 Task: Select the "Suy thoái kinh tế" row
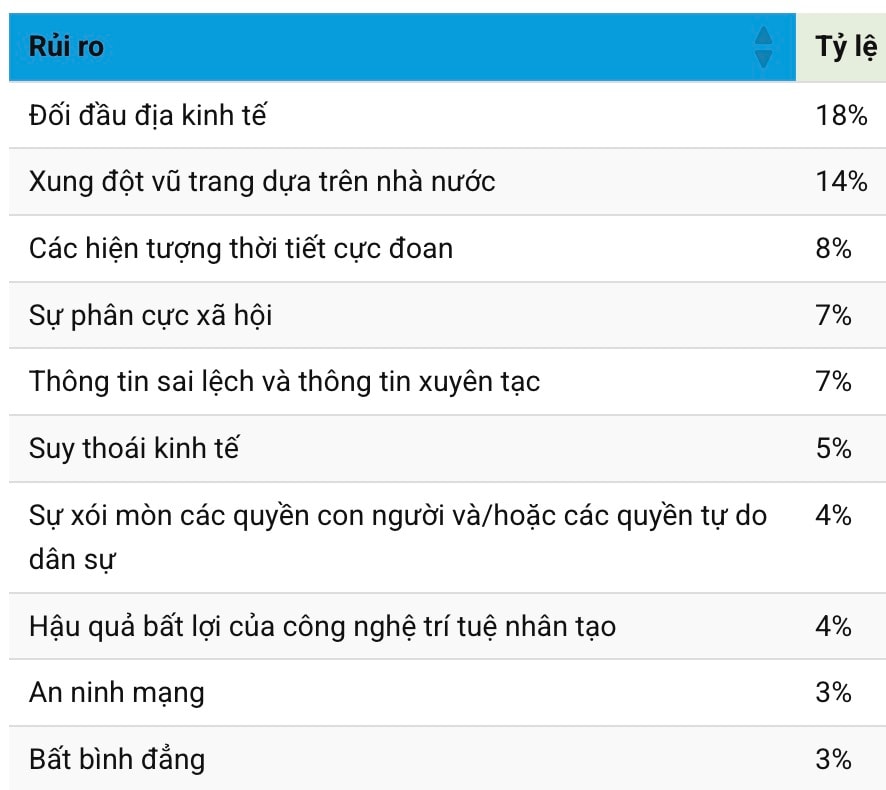point(134,448)
